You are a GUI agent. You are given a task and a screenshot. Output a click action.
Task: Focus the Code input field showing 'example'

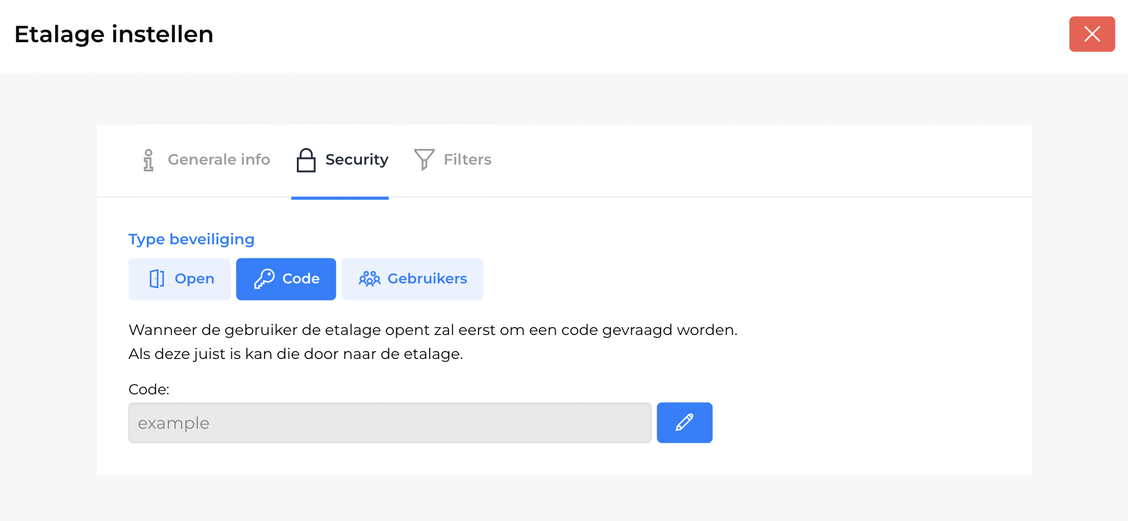pyautogui.click(x=389, y=423)
